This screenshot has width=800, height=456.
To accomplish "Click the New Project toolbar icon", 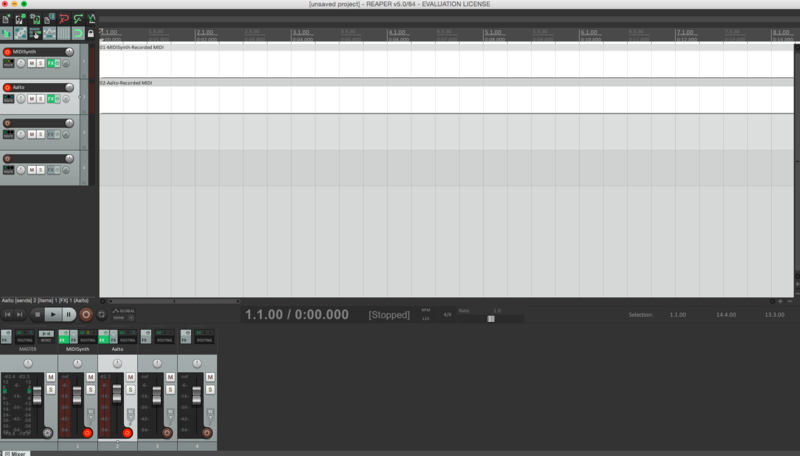I will click(x=6, y=19).
